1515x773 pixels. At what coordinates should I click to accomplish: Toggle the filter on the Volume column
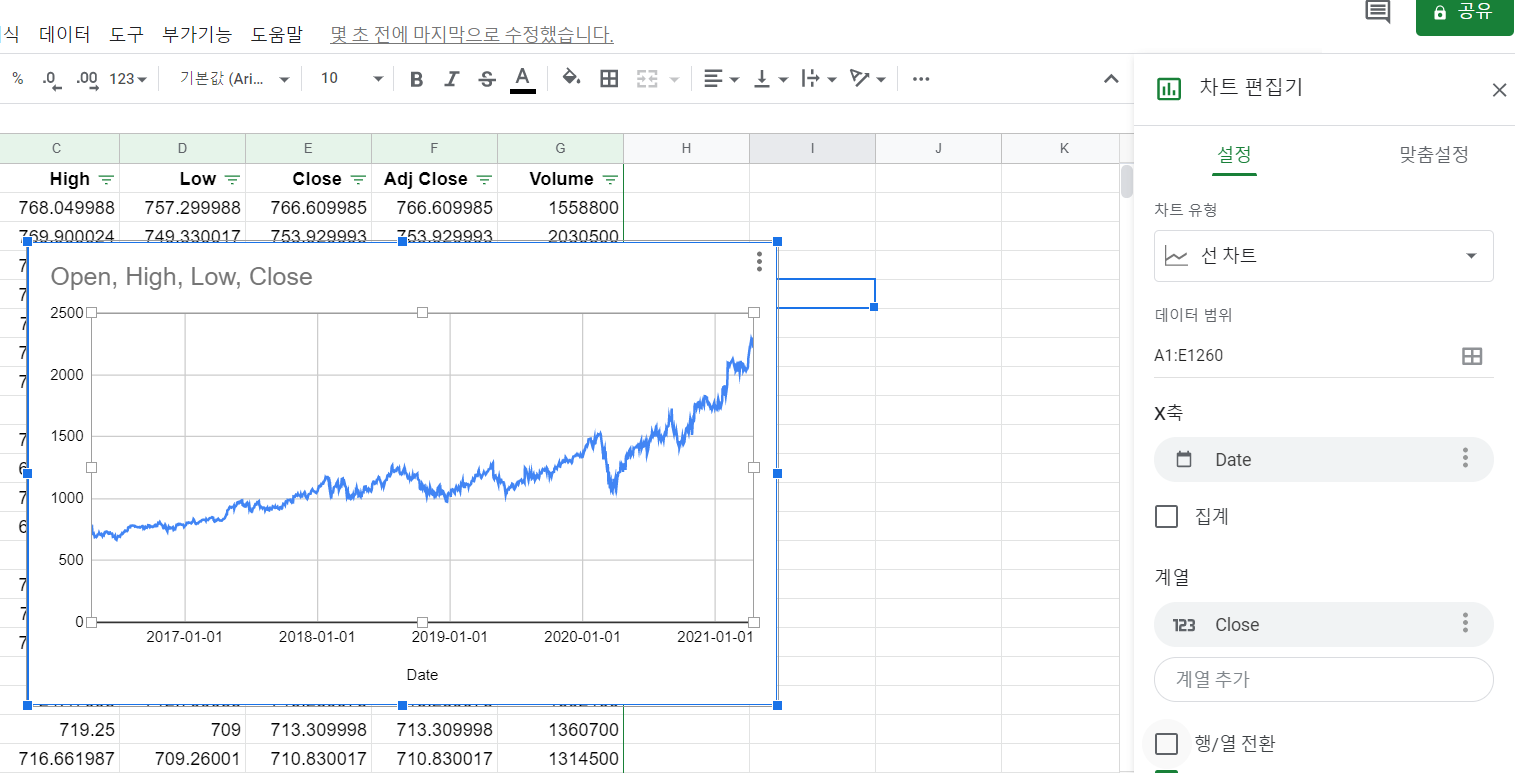pyautogui.click(x=609, y=180)
